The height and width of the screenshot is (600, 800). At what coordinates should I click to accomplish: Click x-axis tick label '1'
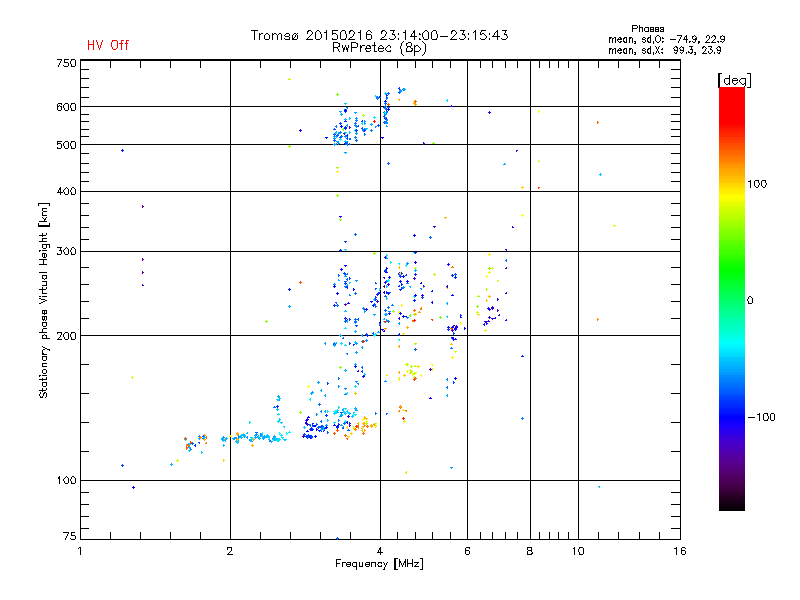[80, 551]
